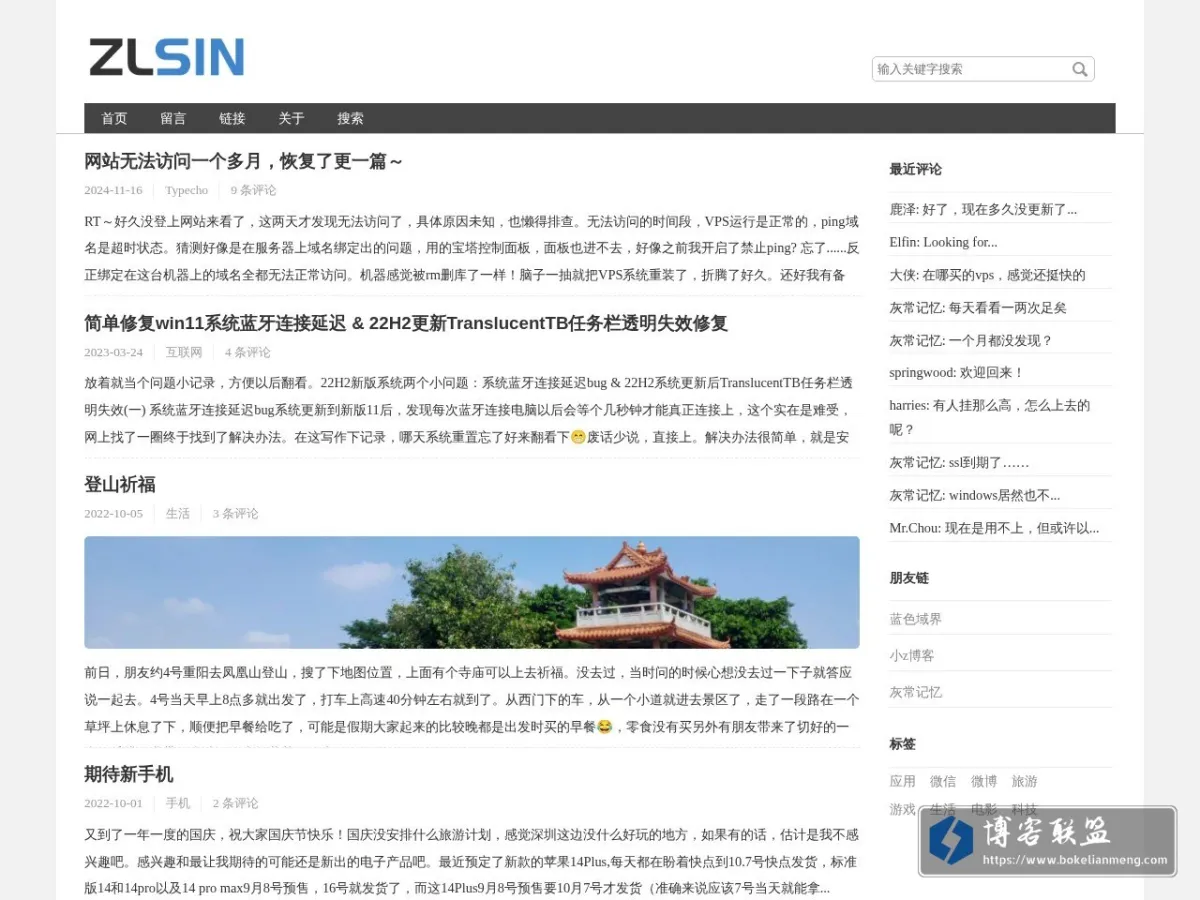Select the 微信 tag
The image size is (1200, 900).
pos(943,781)
